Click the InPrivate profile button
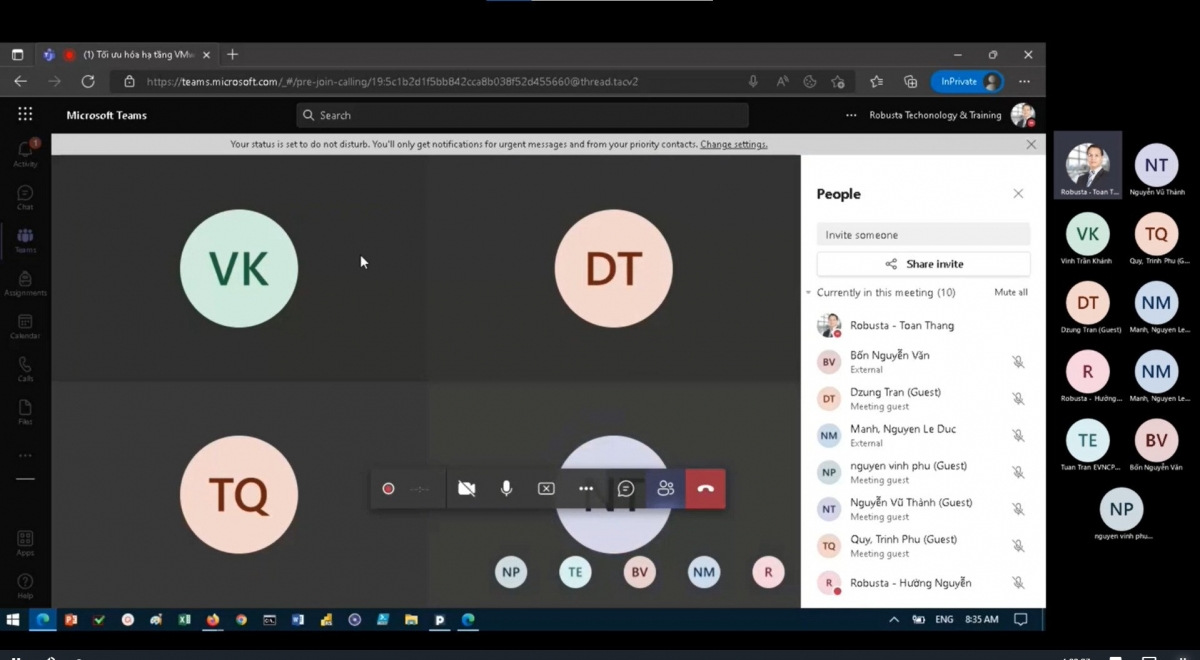Viewport: 1200px width, 660px height. click(966, 82)
